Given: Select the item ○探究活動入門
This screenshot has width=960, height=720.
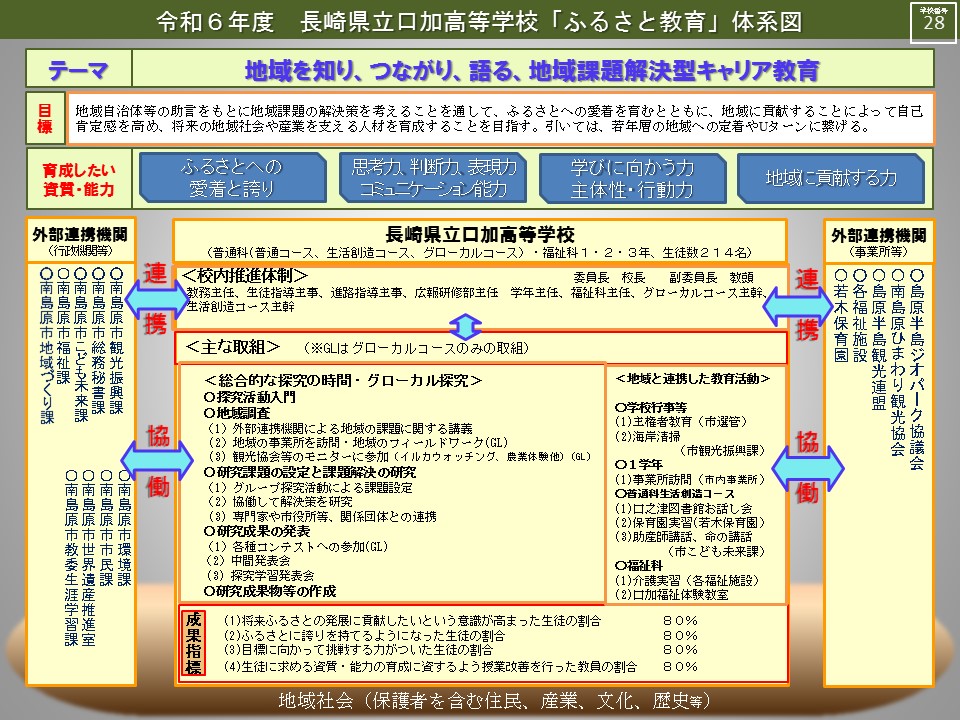Looking at the screenshot, I should [250, 397].
